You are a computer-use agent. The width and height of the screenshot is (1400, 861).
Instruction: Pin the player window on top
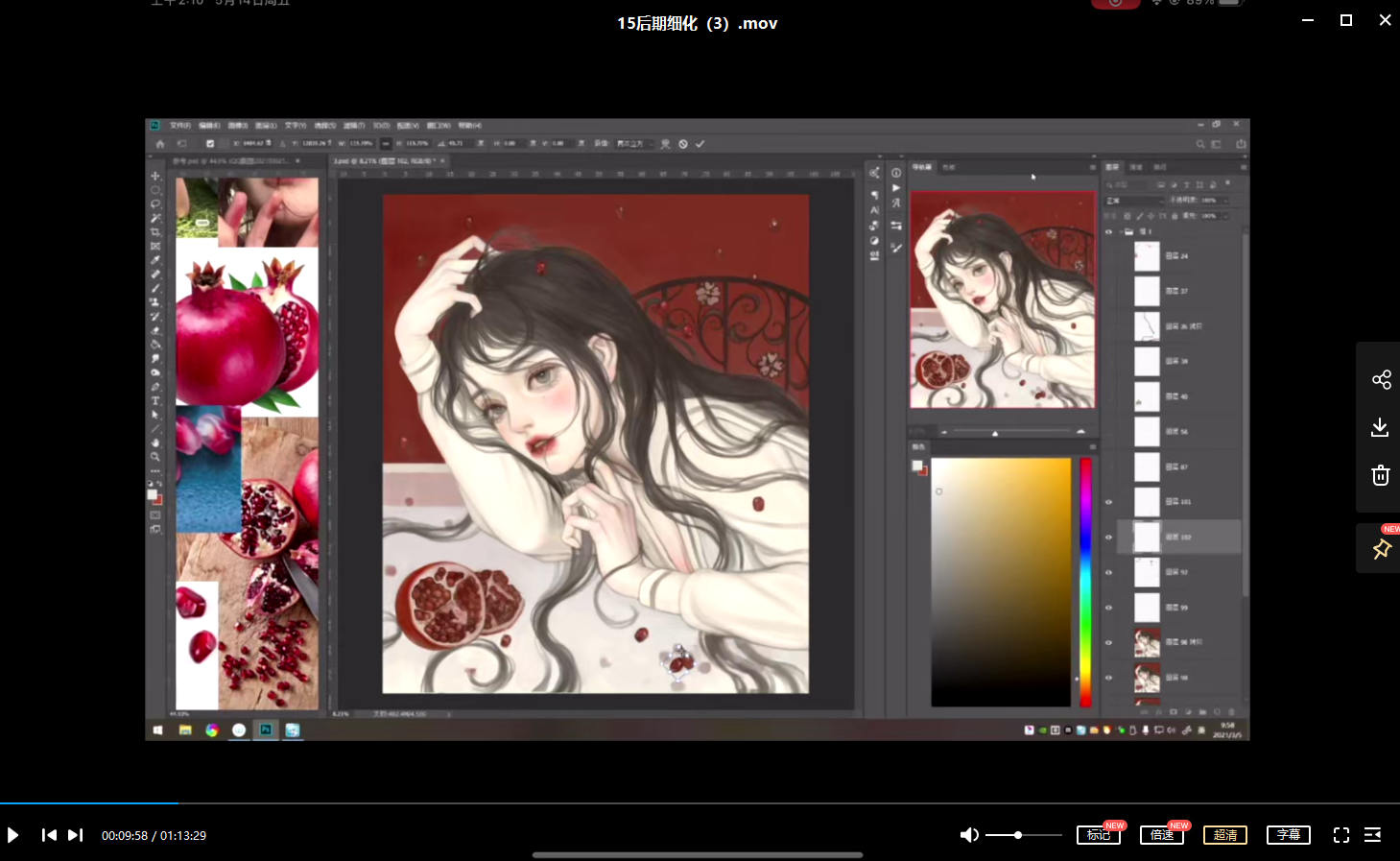coord(1381,549)
